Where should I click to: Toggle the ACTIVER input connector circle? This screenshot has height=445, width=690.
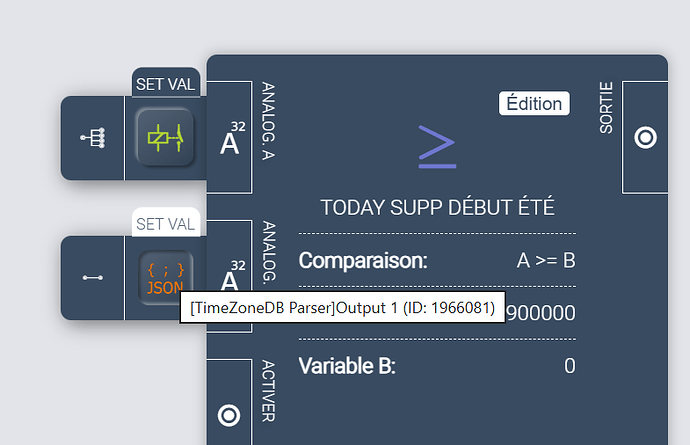point(229,414)
